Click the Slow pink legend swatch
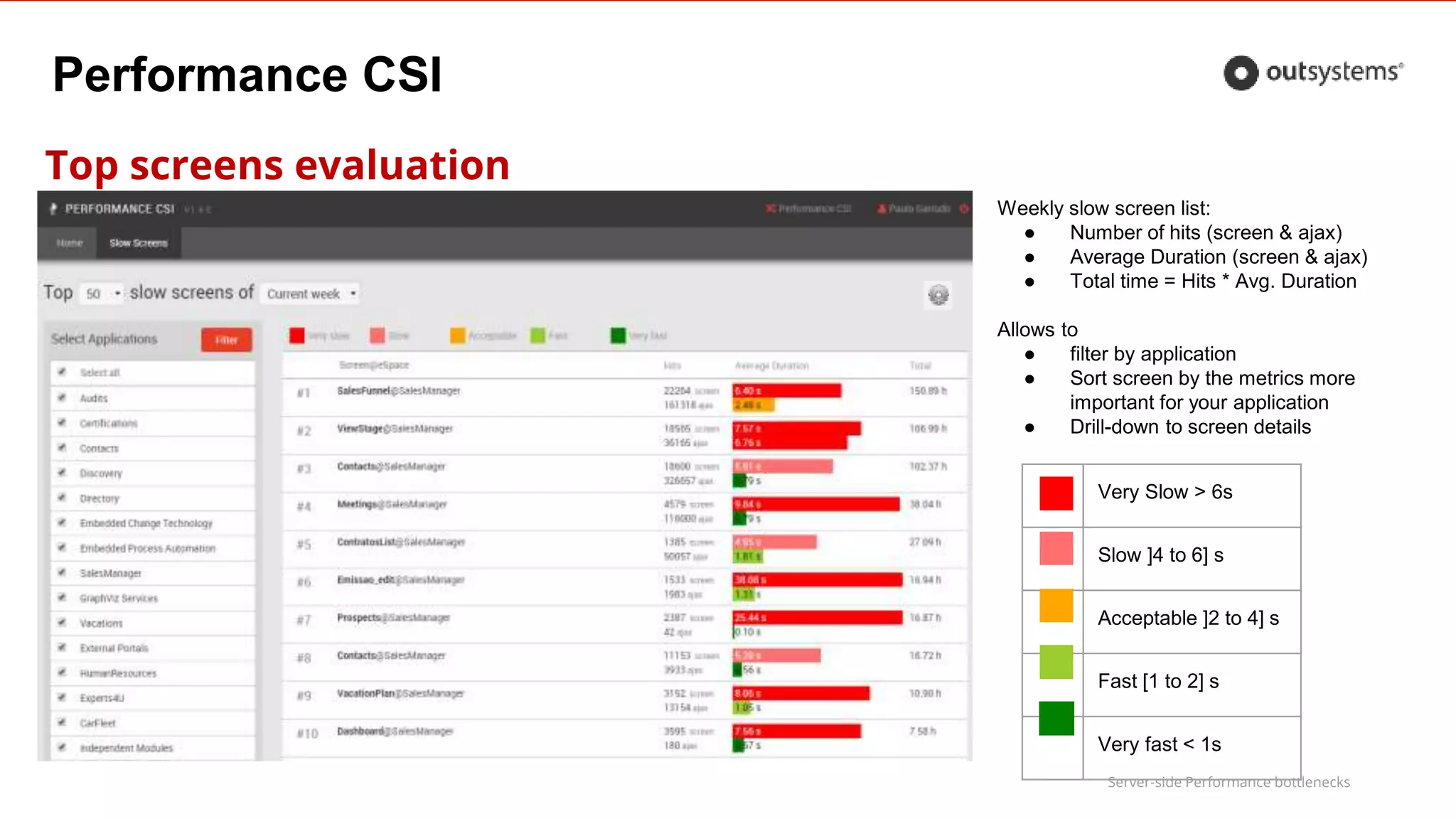 tap(378, 335)
